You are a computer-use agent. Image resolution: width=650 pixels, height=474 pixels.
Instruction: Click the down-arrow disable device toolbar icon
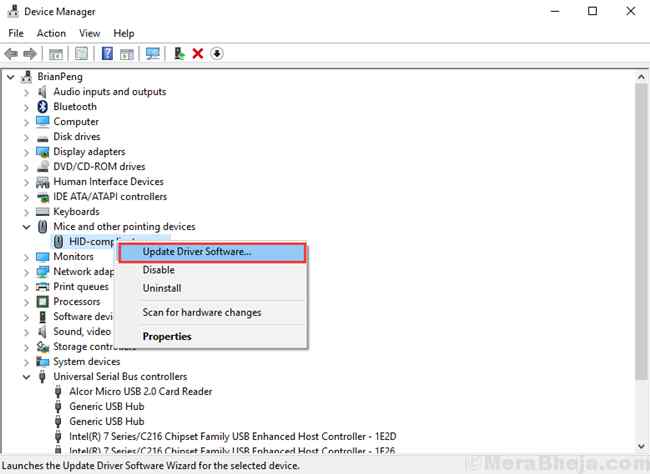[217, 53]
